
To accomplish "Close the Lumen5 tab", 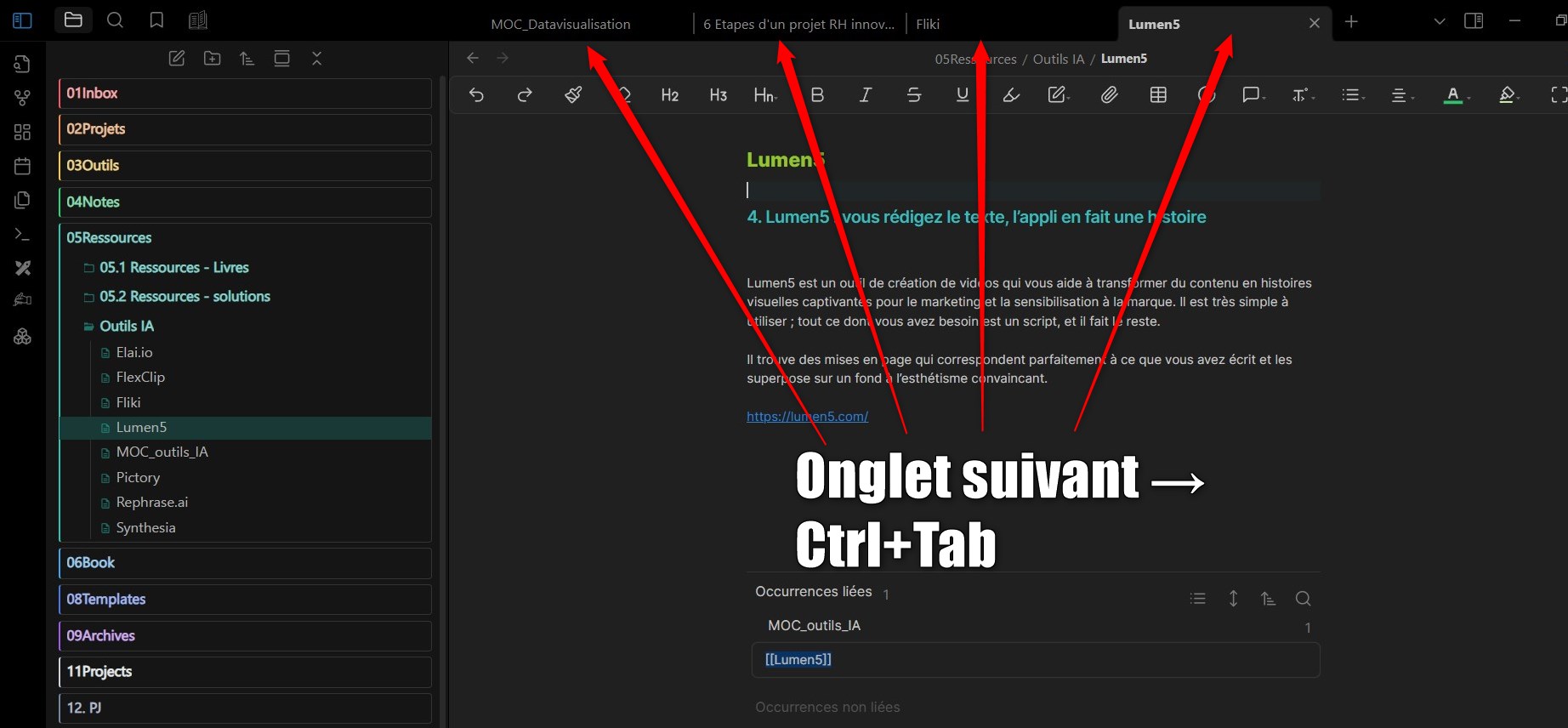I will pyautogui.click(x=1315, y=23).
